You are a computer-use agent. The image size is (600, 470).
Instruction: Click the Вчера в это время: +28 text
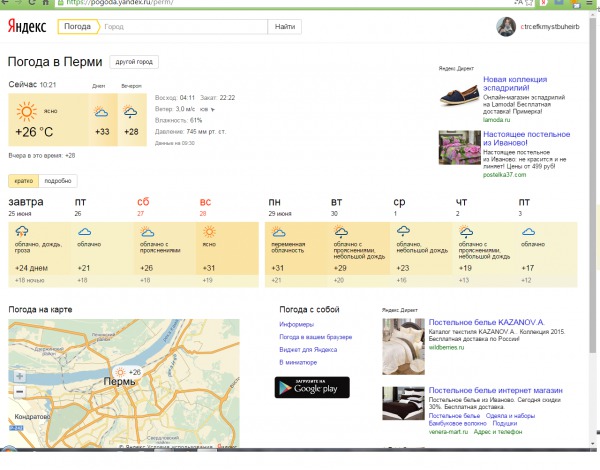tap(42, 156)
